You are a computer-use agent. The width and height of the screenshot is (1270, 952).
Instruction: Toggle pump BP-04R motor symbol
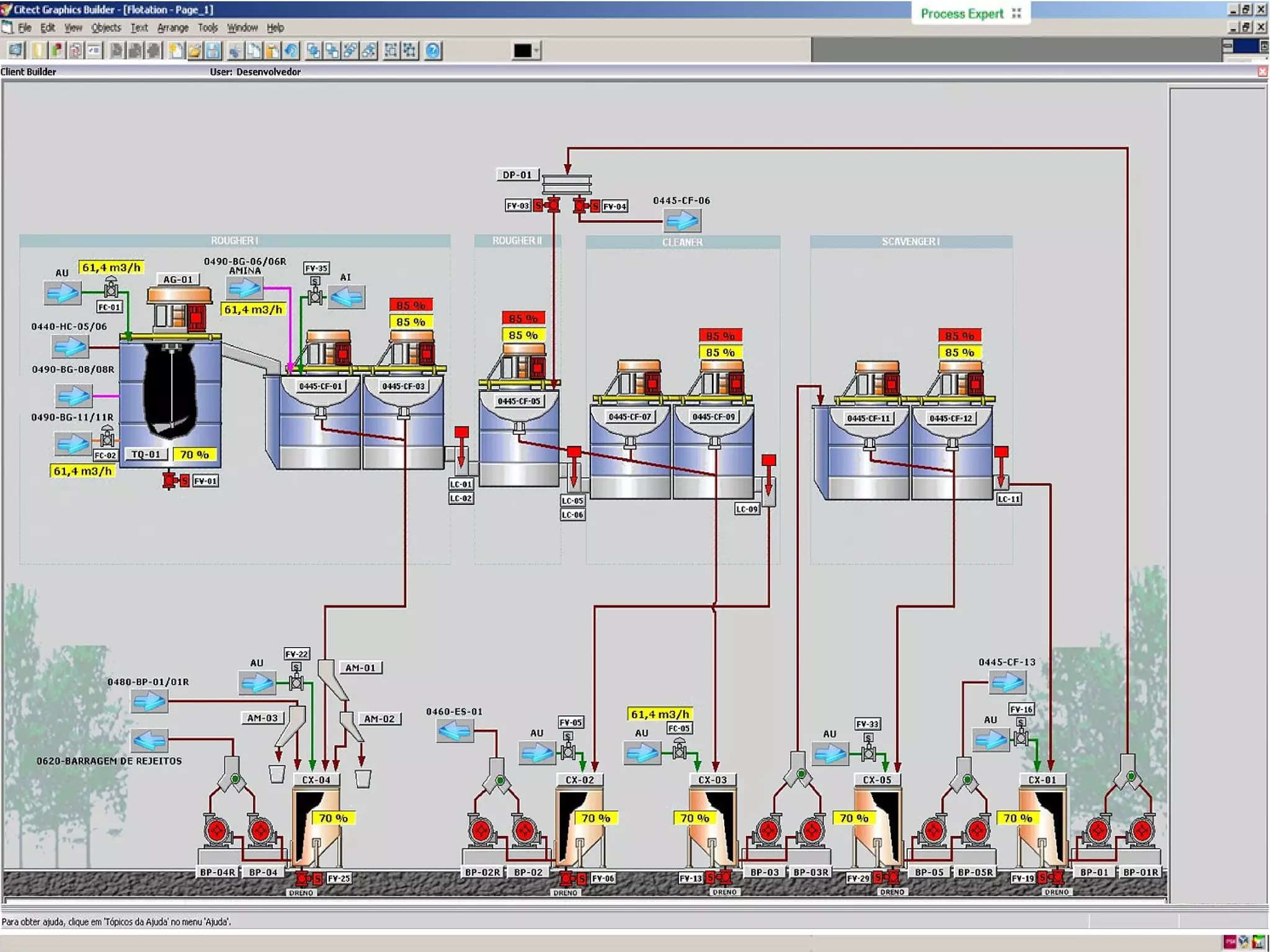tap(216, 831)
